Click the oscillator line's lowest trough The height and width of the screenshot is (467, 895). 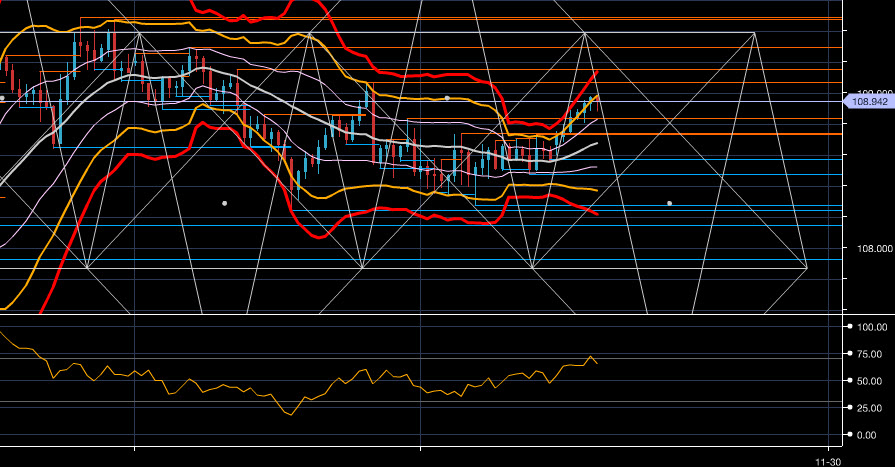[291, 414]
